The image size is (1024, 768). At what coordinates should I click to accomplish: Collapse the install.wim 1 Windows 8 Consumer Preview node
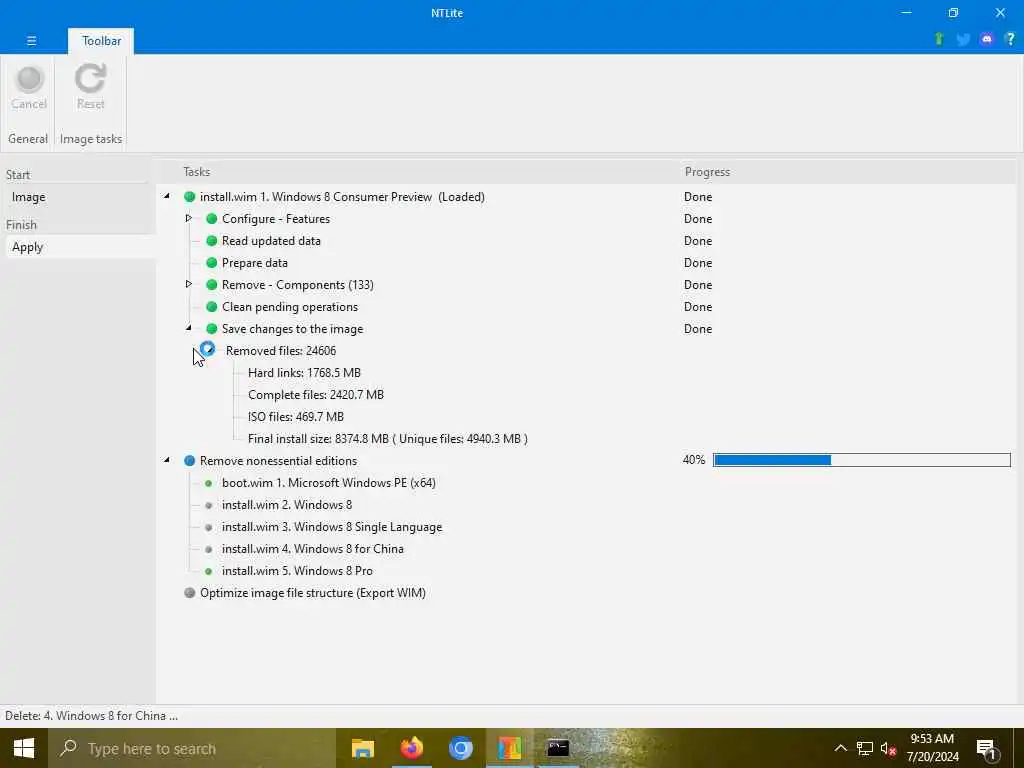point(167,196)
